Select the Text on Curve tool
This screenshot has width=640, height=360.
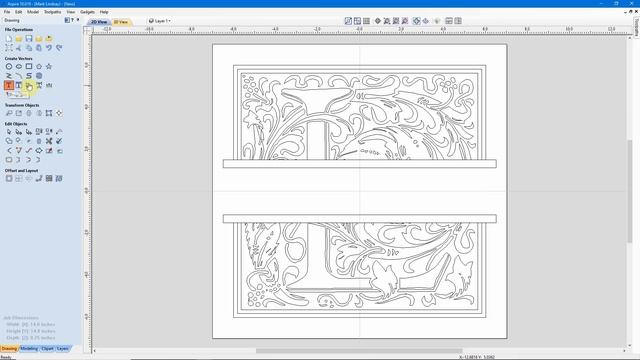pyautogui.click(x=39, y=85)
